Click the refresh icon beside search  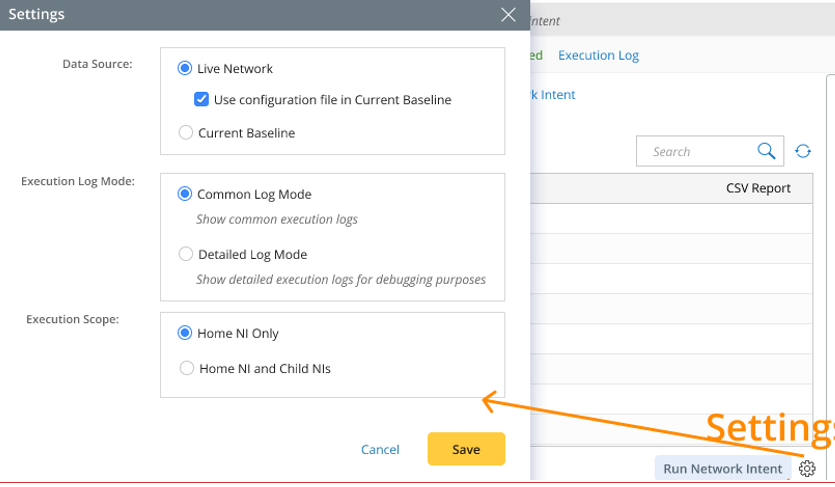[x=803, y=152]
